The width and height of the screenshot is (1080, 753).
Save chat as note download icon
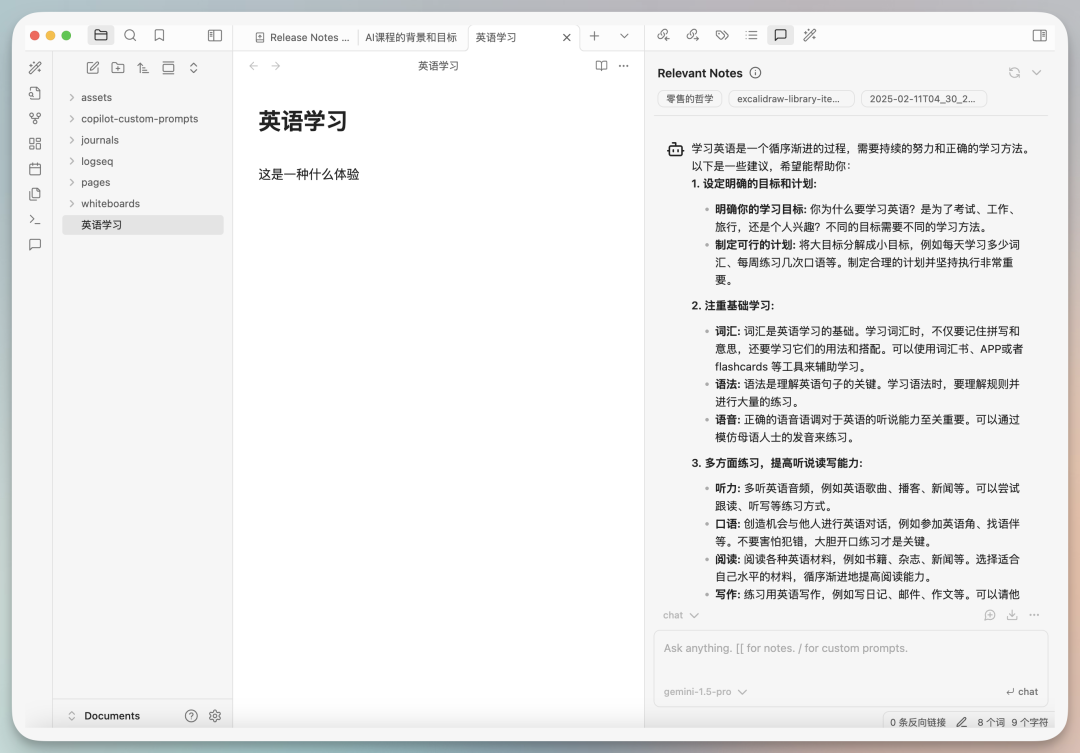1012,615
